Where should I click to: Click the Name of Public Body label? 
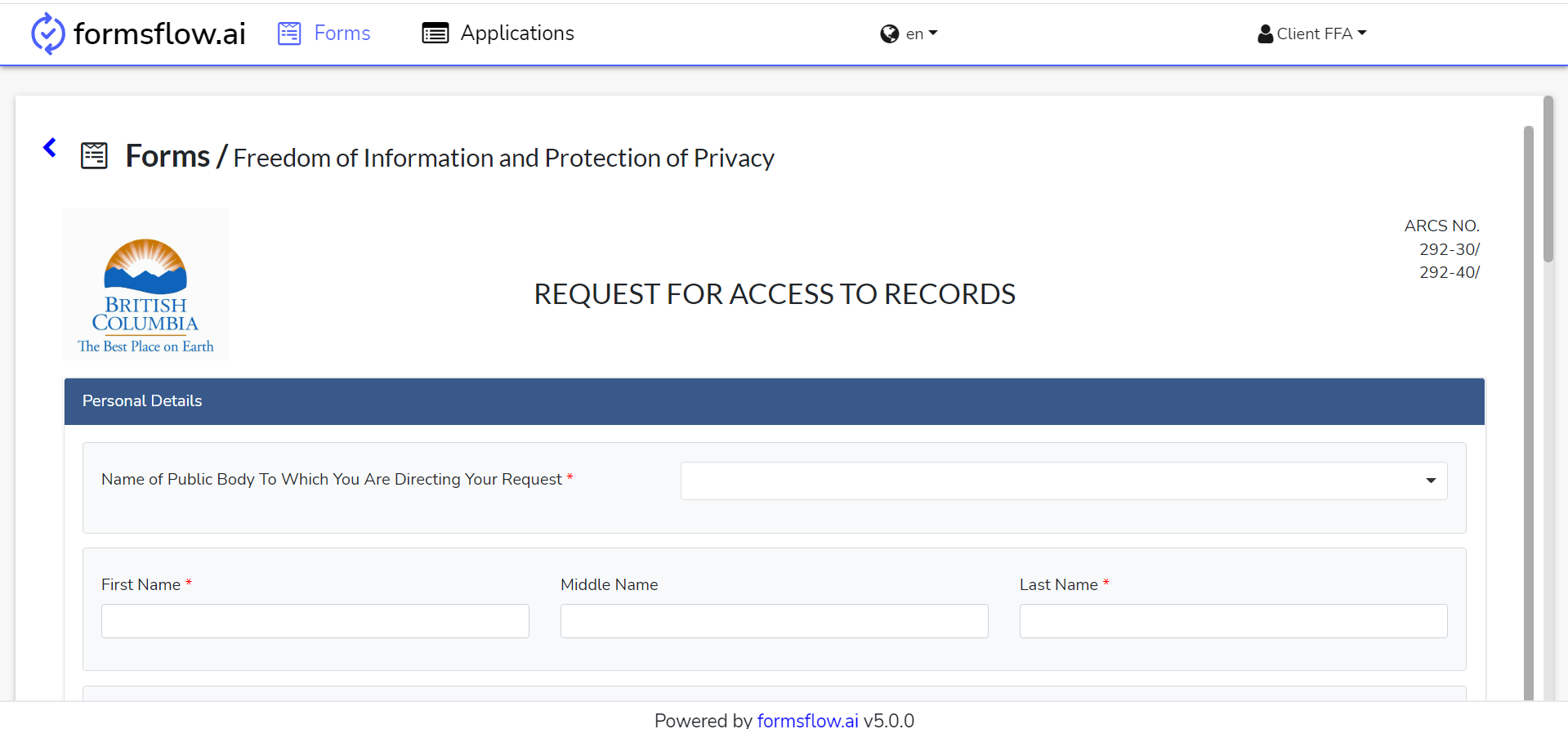332,479
